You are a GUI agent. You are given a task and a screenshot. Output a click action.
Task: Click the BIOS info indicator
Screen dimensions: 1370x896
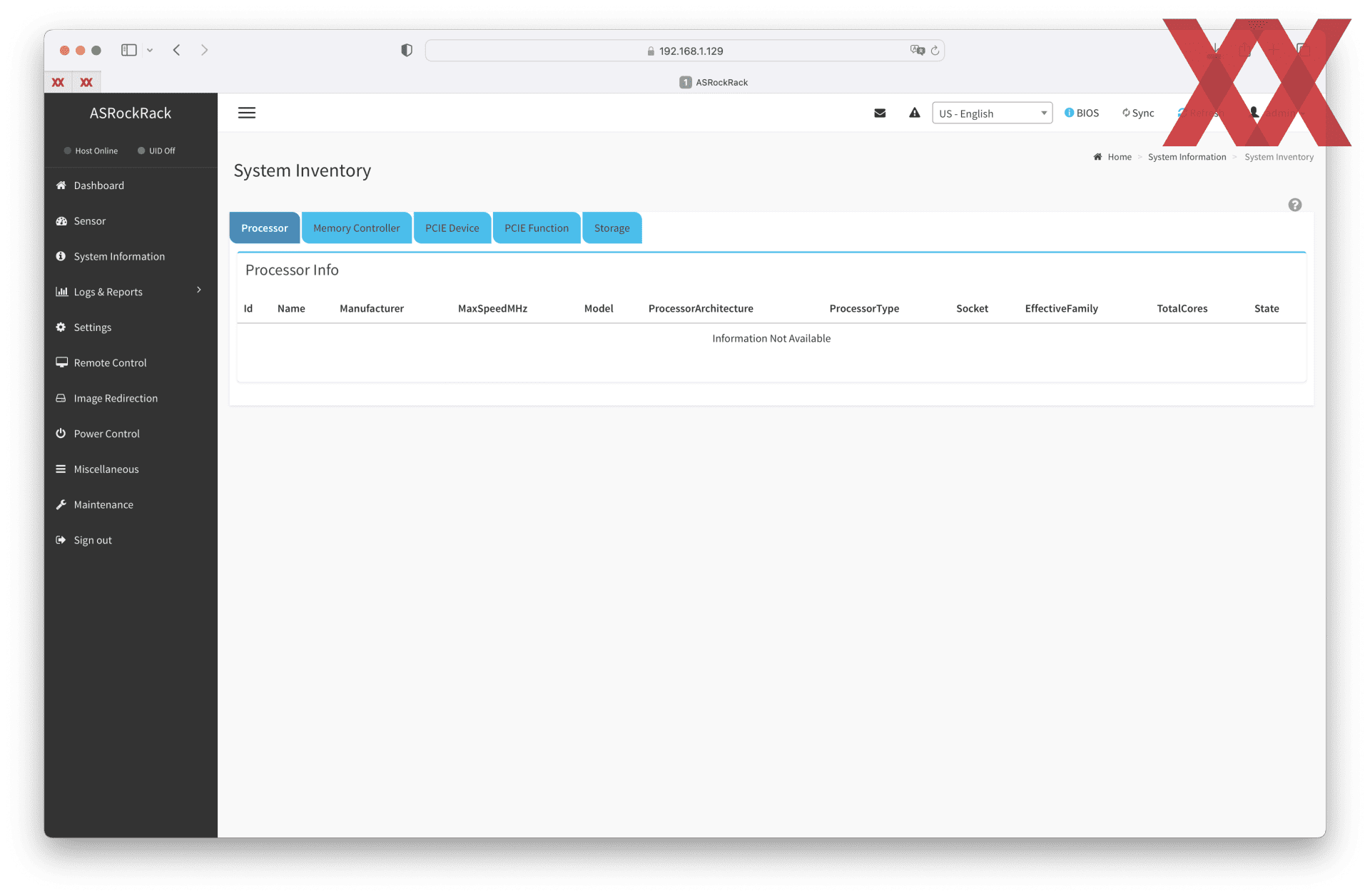(1081, 113)
